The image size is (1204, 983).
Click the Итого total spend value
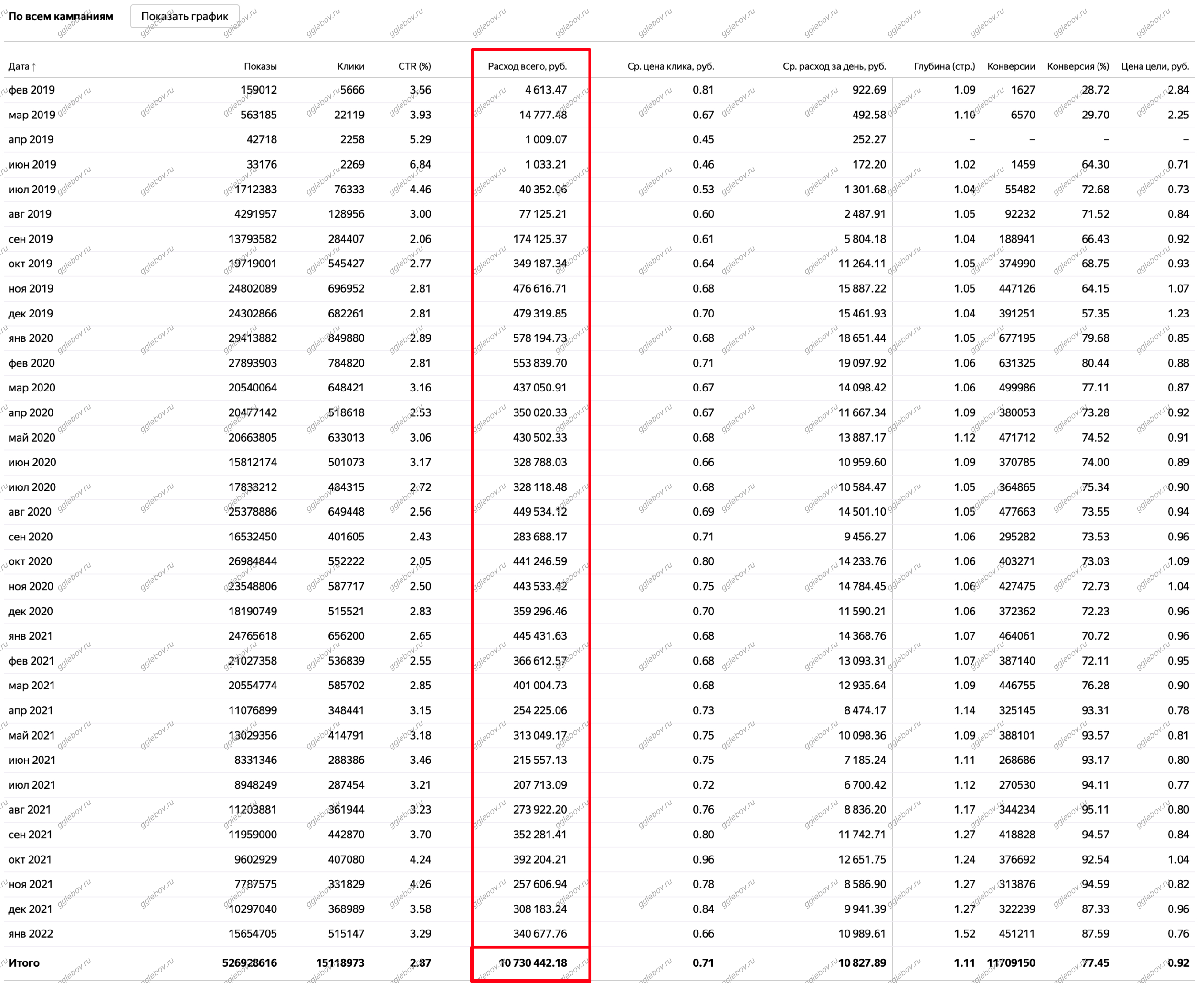click(x=532, y=962)
